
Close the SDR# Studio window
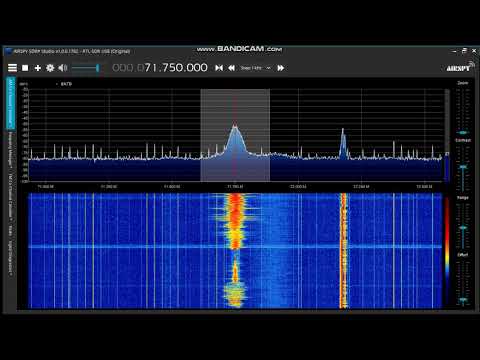(474, 51)
